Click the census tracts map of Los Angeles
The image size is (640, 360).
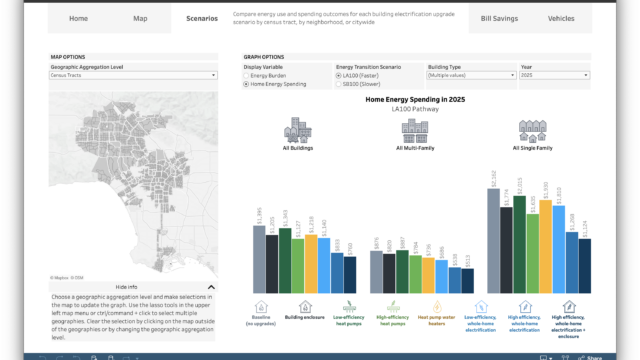tap(133, 184)
